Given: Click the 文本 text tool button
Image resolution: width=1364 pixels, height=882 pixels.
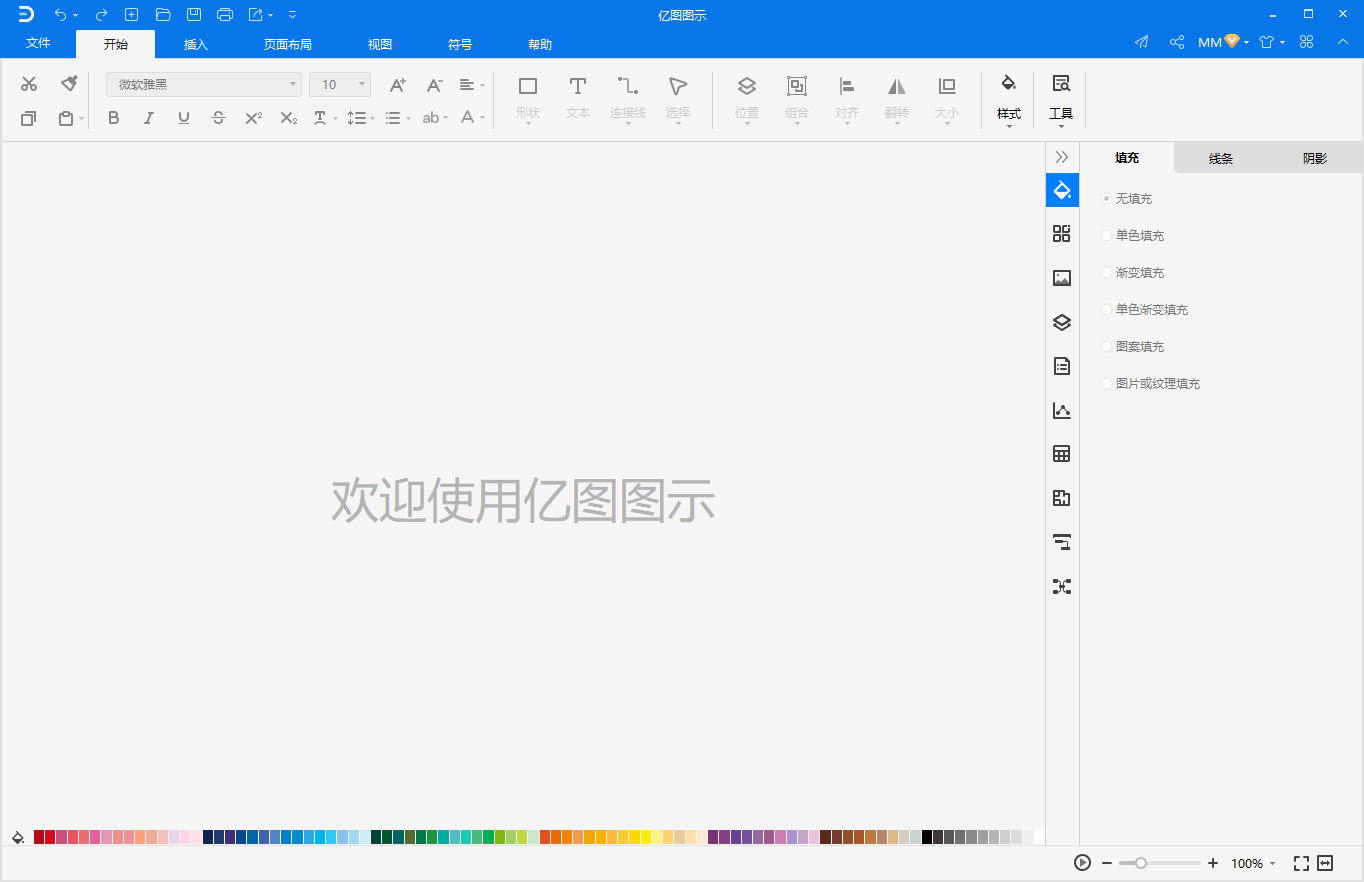Looking at the screenshot, I should pyautogui.click(x=578, y=100).
